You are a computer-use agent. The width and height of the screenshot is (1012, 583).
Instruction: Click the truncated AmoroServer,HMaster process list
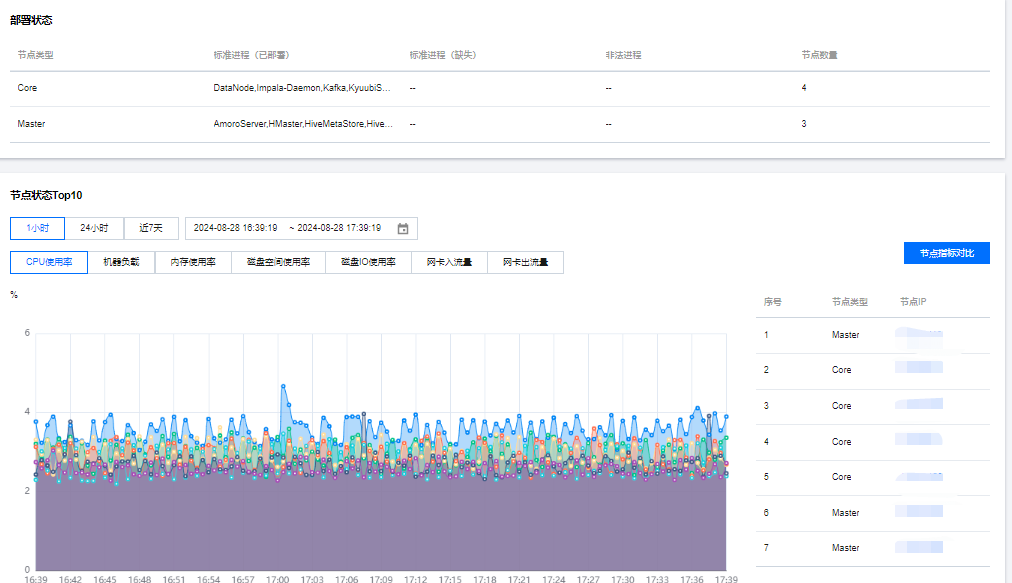(x=302, y=124)
